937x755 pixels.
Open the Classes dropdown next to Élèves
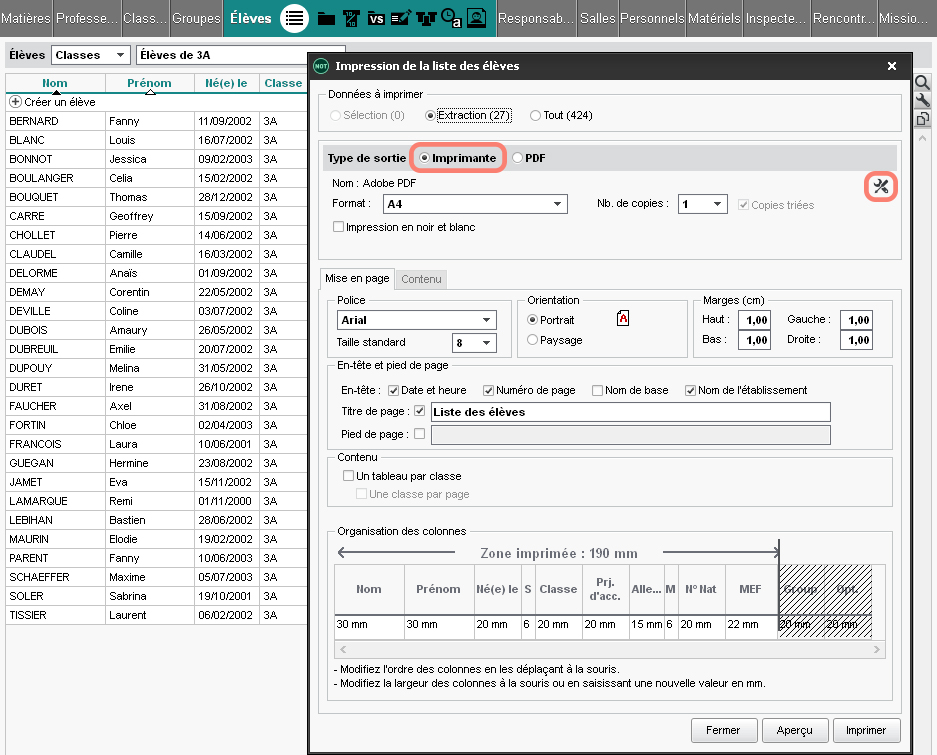(x=90, y=55)
